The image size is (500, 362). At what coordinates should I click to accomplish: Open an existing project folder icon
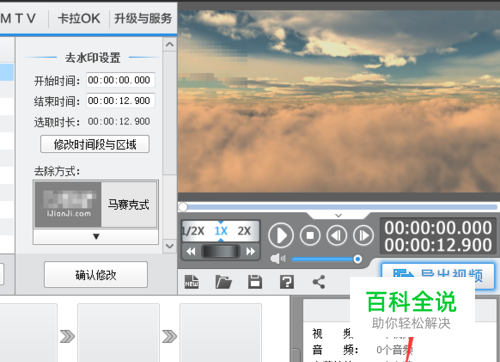coord(223,282)
